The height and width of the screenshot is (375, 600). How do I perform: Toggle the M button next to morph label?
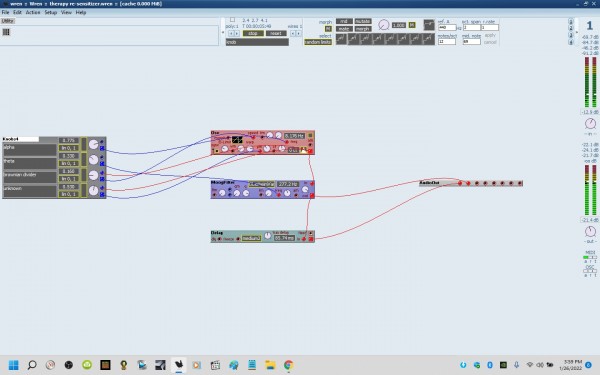(328, 29)
